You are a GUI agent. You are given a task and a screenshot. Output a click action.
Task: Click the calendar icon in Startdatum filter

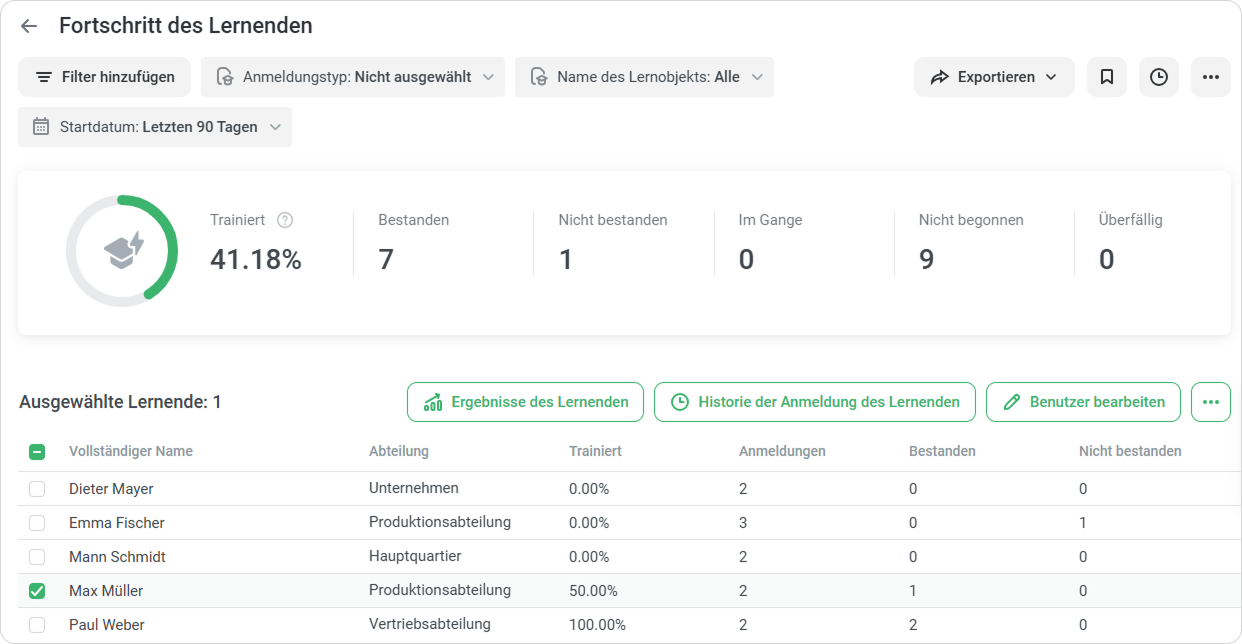[x=41, y=127]
